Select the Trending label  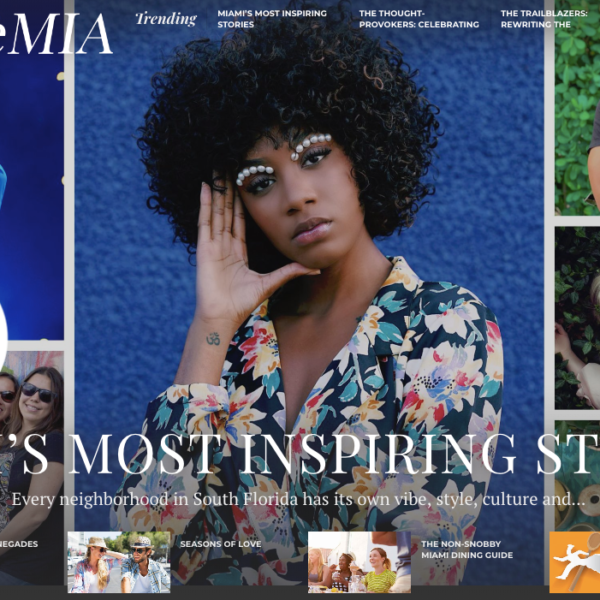(x=166, y=19)
